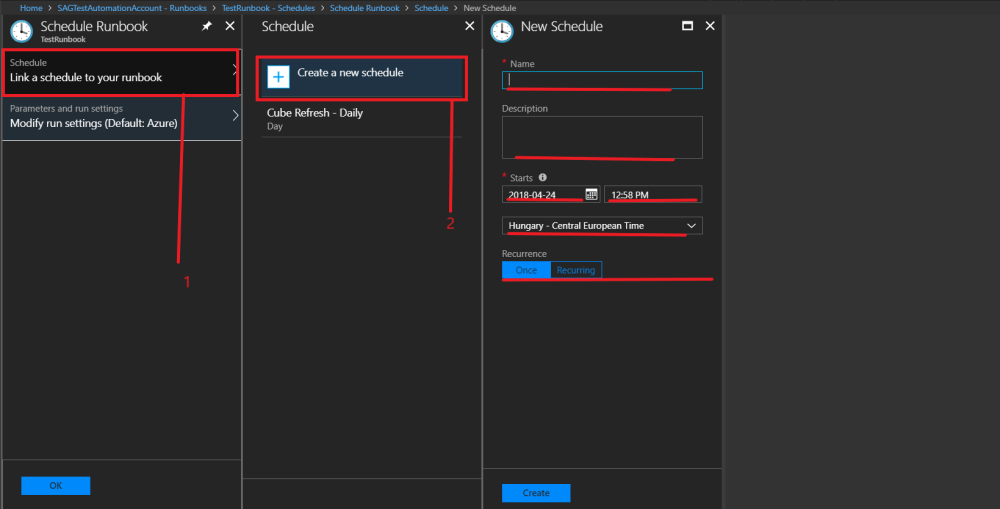Open Modify run settings (Default: Azure)
Viewport: 1000px width, 509px height.
[122, 118]
